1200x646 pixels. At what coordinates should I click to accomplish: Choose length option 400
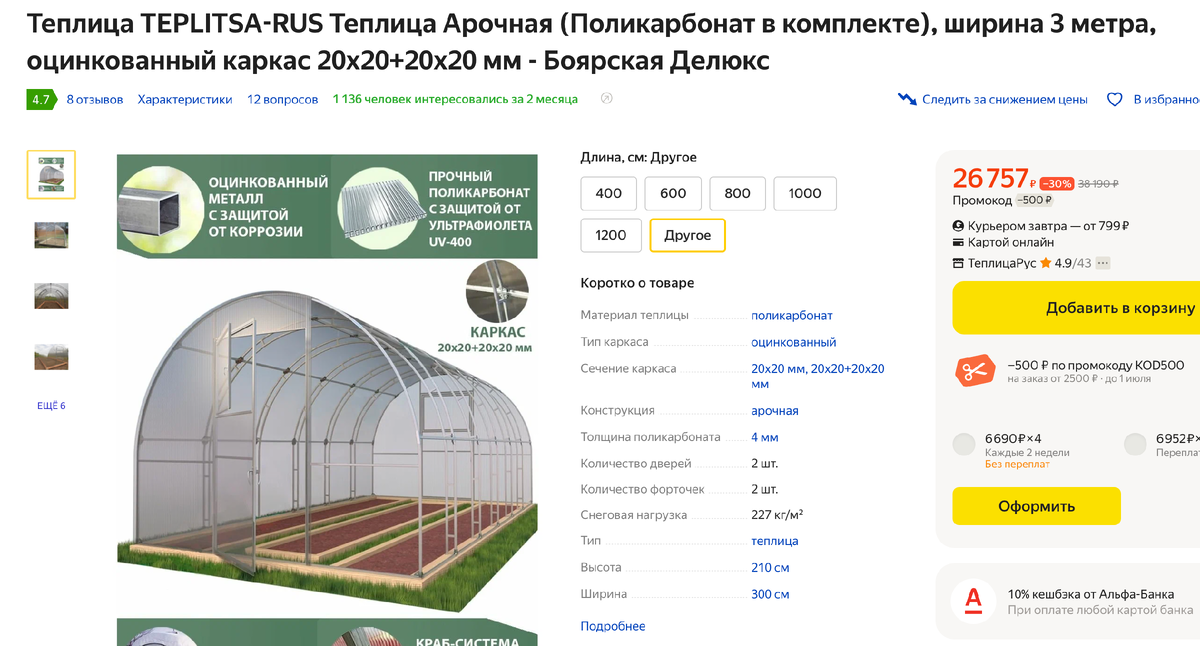(608, 194)
